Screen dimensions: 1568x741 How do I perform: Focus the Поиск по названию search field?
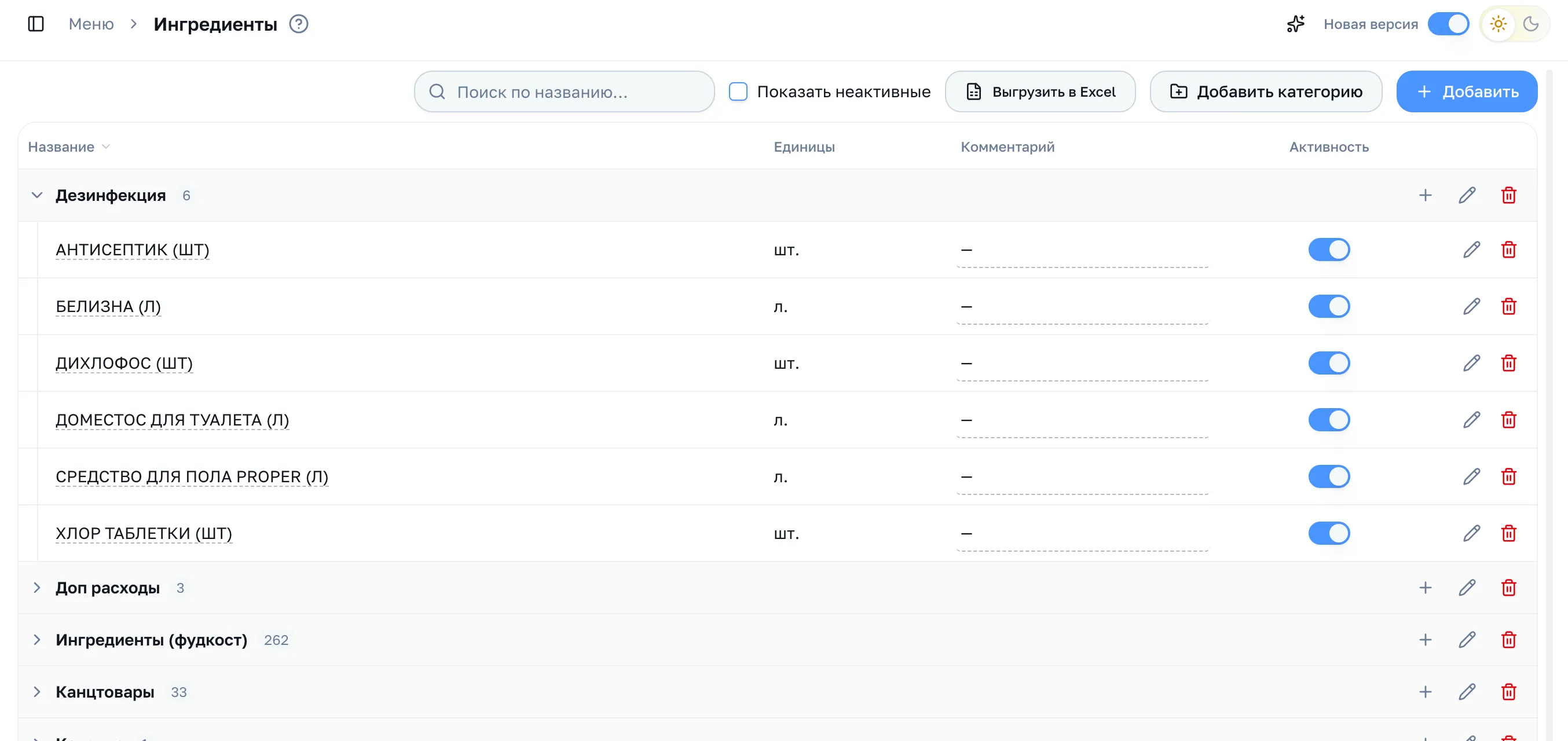(x=563, y=91)
